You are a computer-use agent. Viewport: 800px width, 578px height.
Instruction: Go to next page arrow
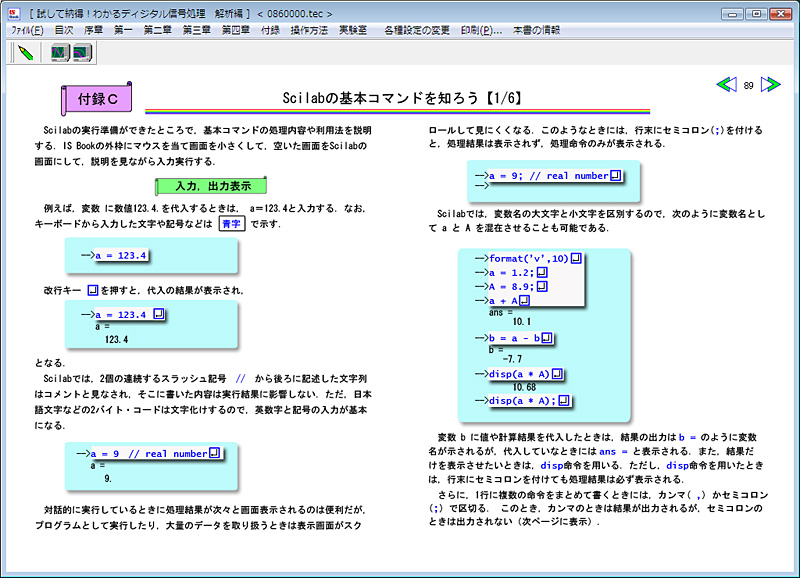point(770,84)
